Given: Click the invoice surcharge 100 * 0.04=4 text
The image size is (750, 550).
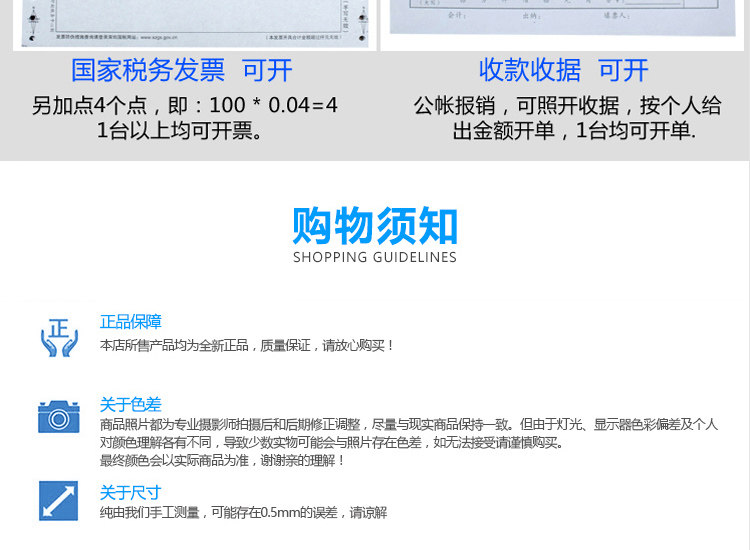Looking at the screenshot, I should (185, 105).
